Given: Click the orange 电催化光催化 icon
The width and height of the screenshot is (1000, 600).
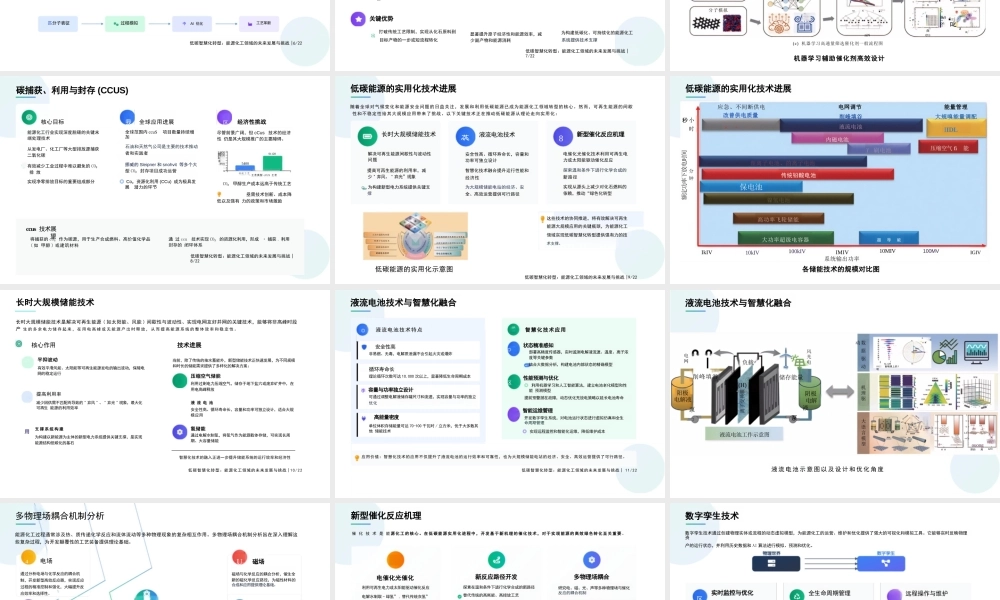Looking at the screenshot, I should (x=395, y=559).
